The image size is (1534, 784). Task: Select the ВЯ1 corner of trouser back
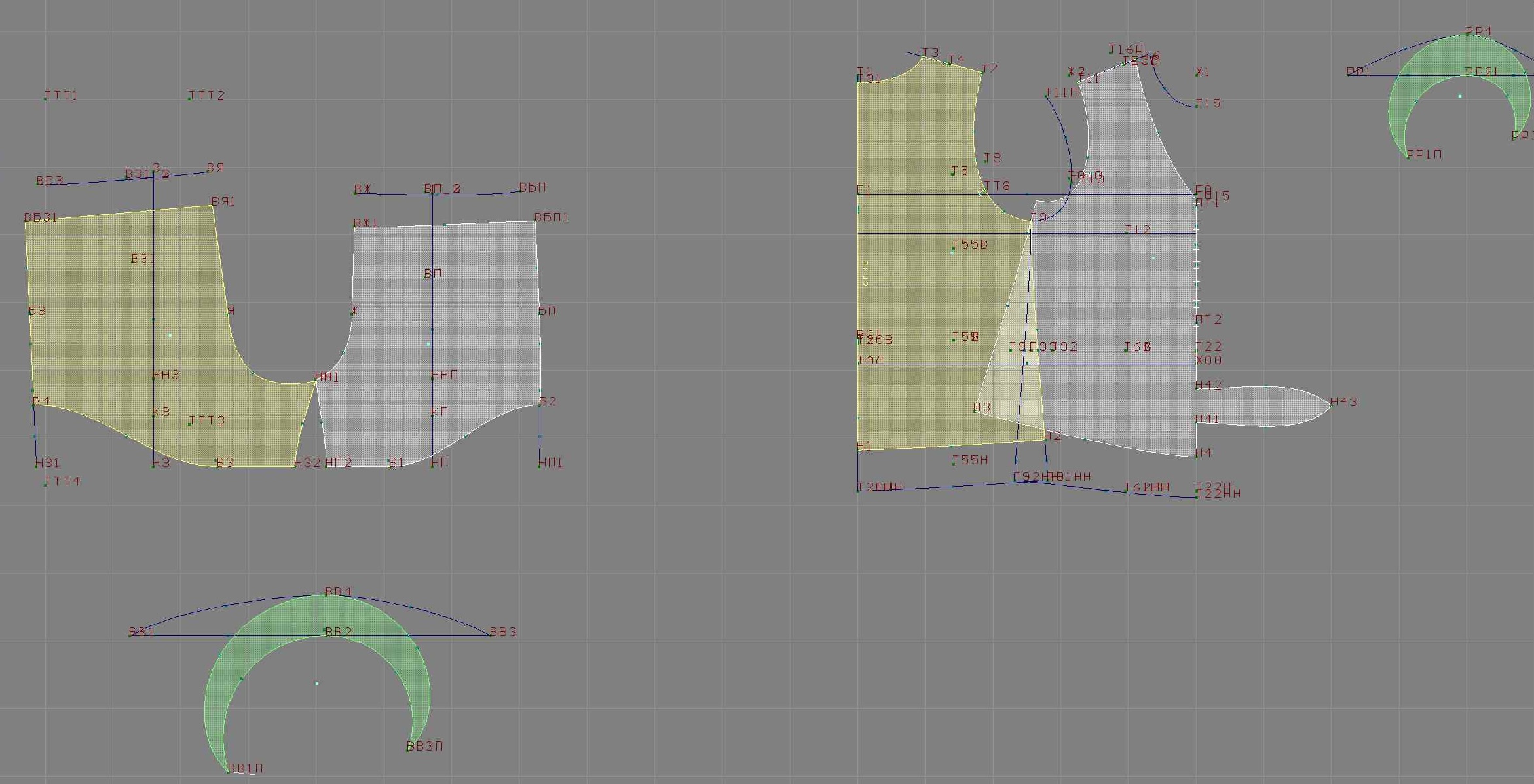pyautogui.click(x=213, y=205)
